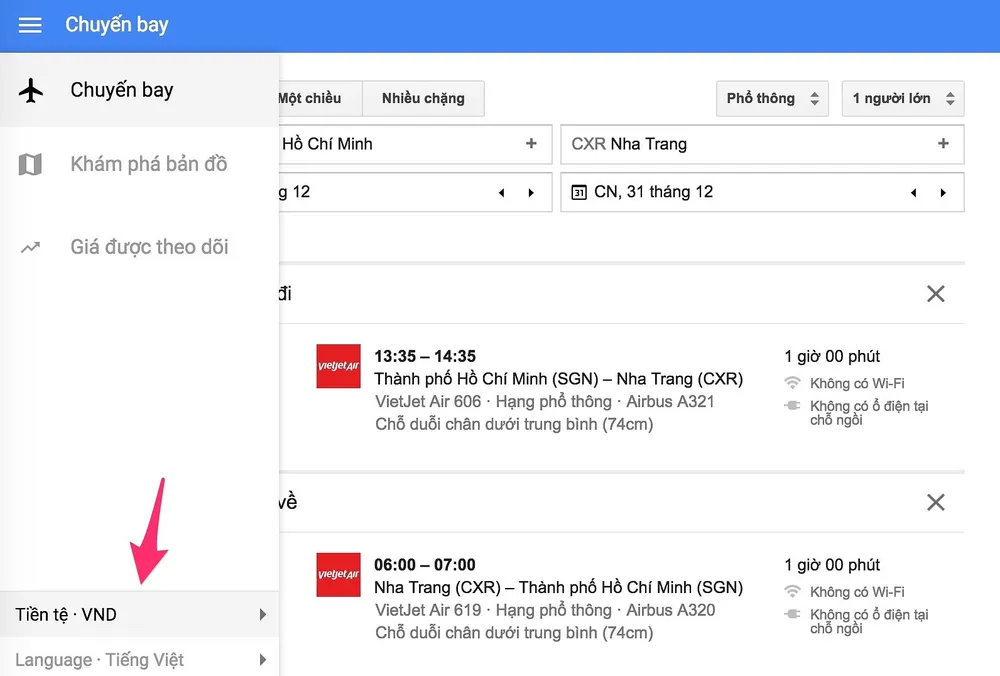Click the VietJet Air logo on 13:35 flight
This screenshot has height=676, width=1000.
point(338,366)
